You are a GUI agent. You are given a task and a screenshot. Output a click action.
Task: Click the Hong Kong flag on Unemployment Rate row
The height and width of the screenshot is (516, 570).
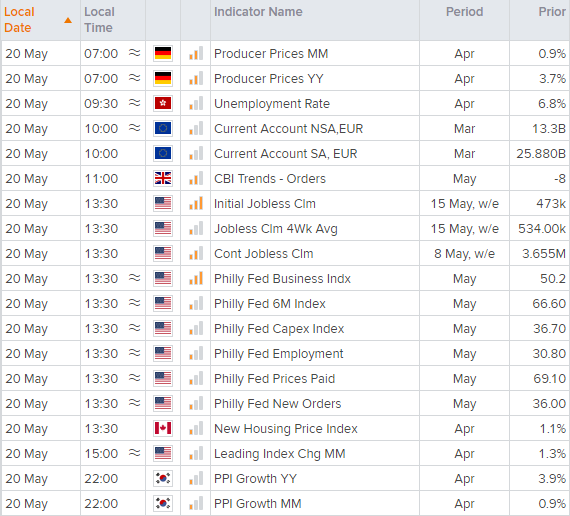(163, 104)
